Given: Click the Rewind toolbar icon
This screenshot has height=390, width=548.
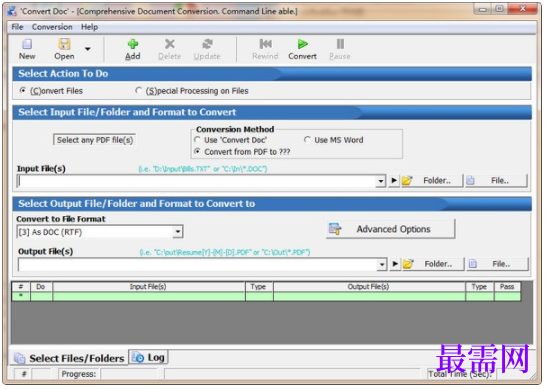Looking at the screenshot, I should click(266, 44).
